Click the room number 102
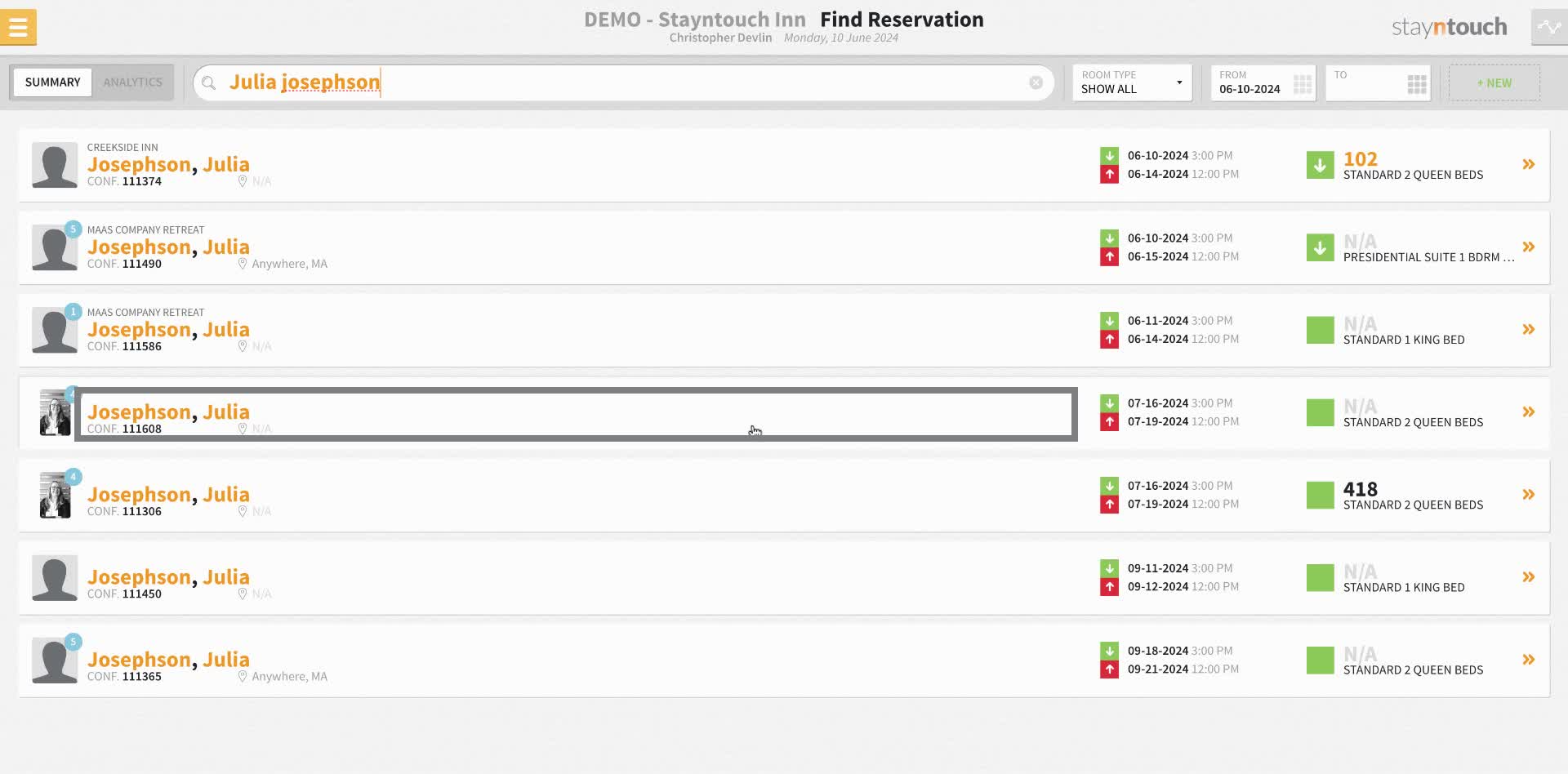Viewport: 1568px width, 774px height. click(x=1361, y=159)
